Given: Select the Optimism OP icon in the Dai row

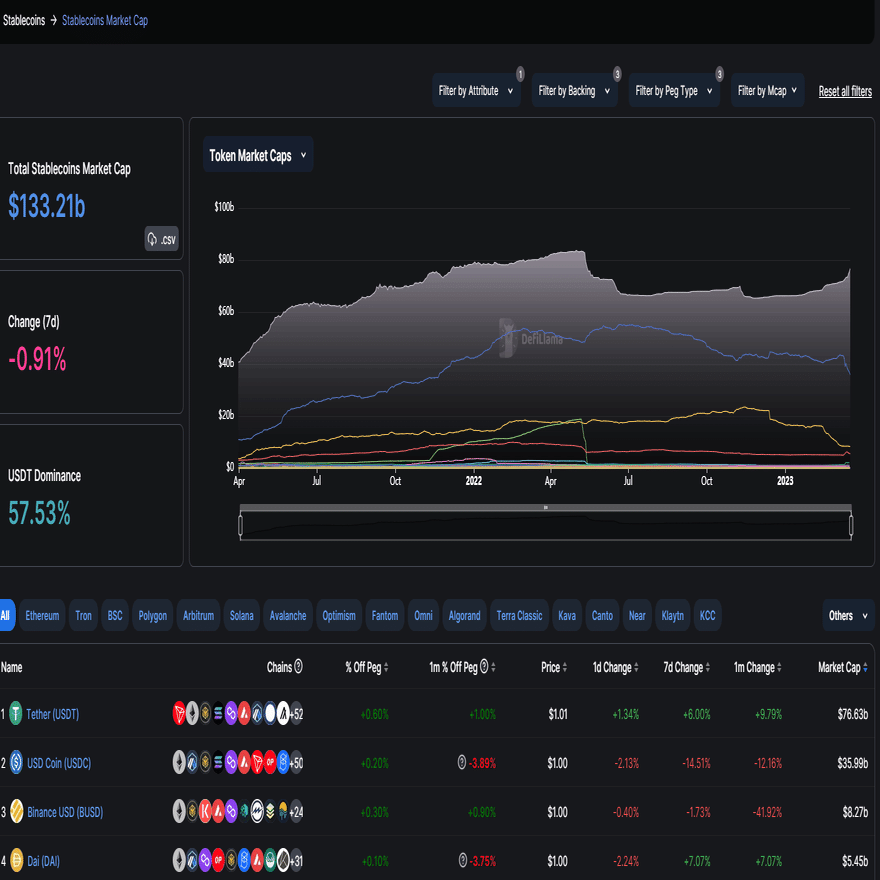Looking at the screenshot, I should tap(219, 862).
